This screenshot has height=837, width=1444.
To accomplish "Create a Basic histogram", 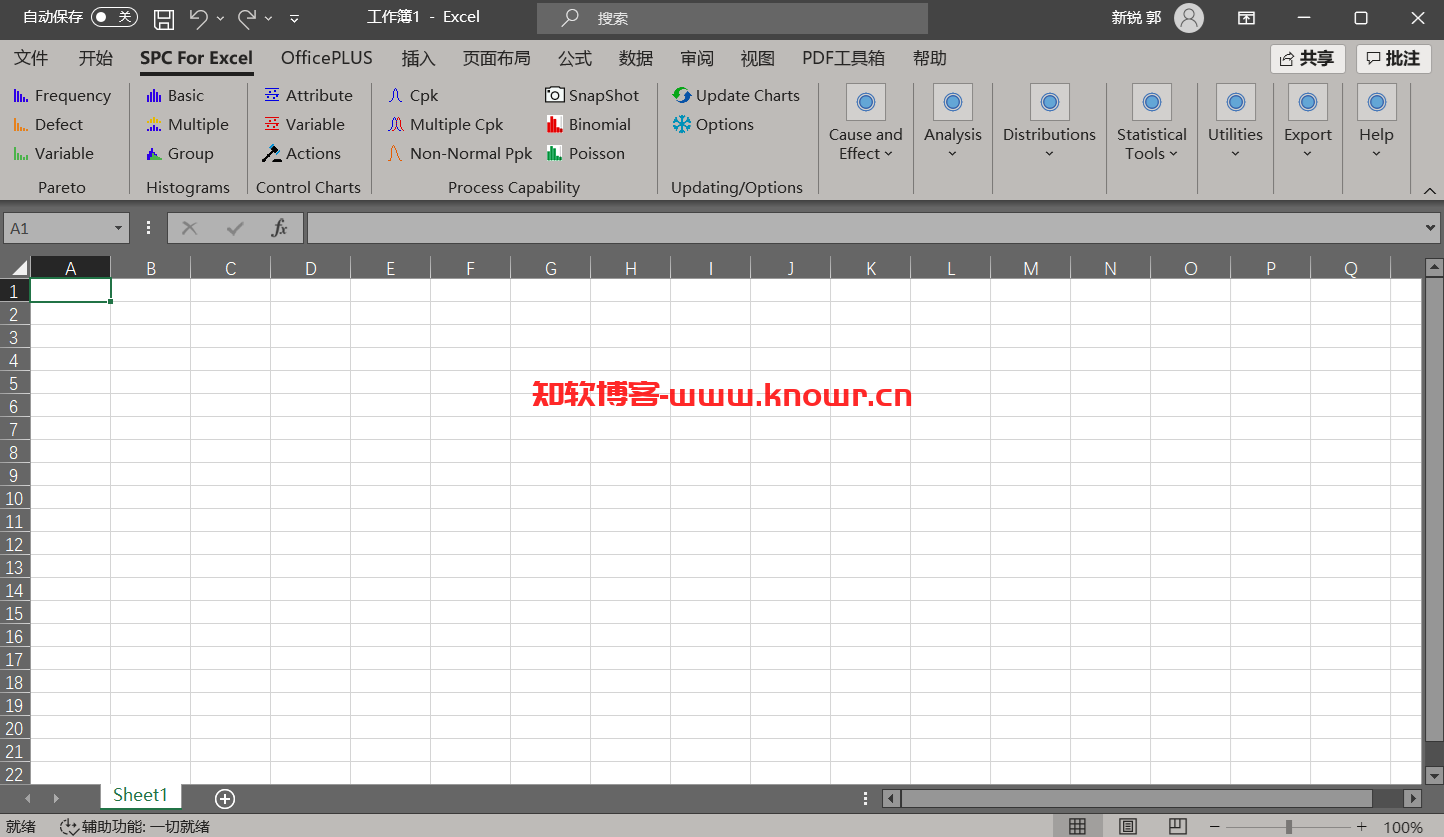I will (174, 95).
